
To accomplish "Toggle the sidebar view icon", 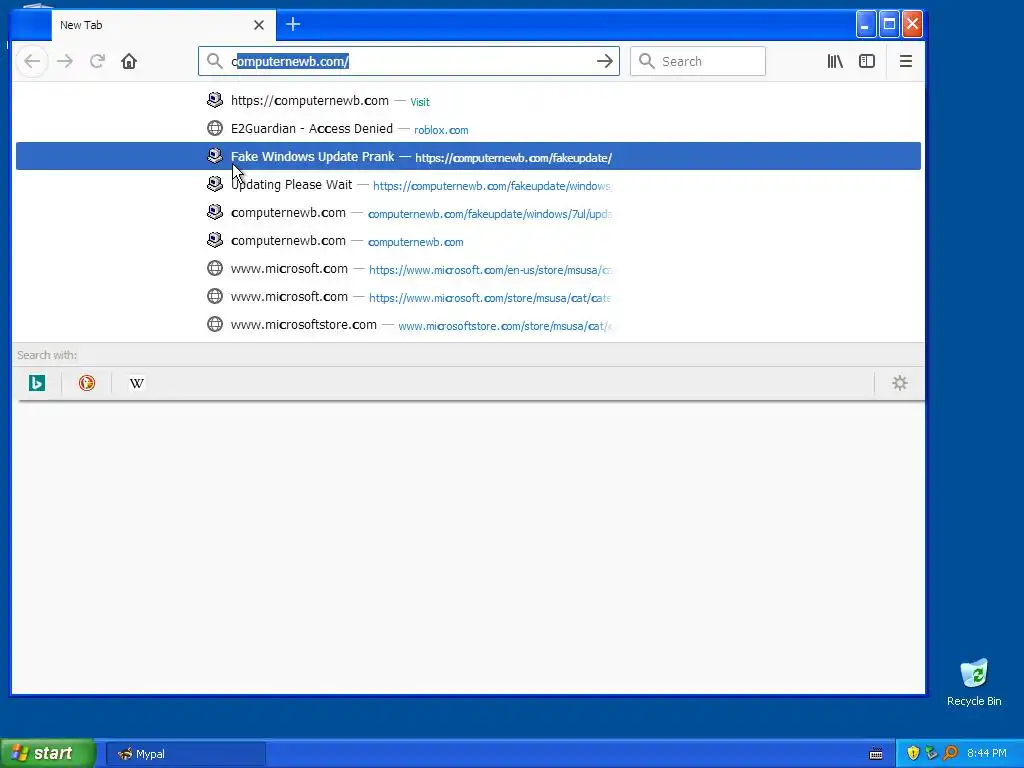I will tap(867, 61).
